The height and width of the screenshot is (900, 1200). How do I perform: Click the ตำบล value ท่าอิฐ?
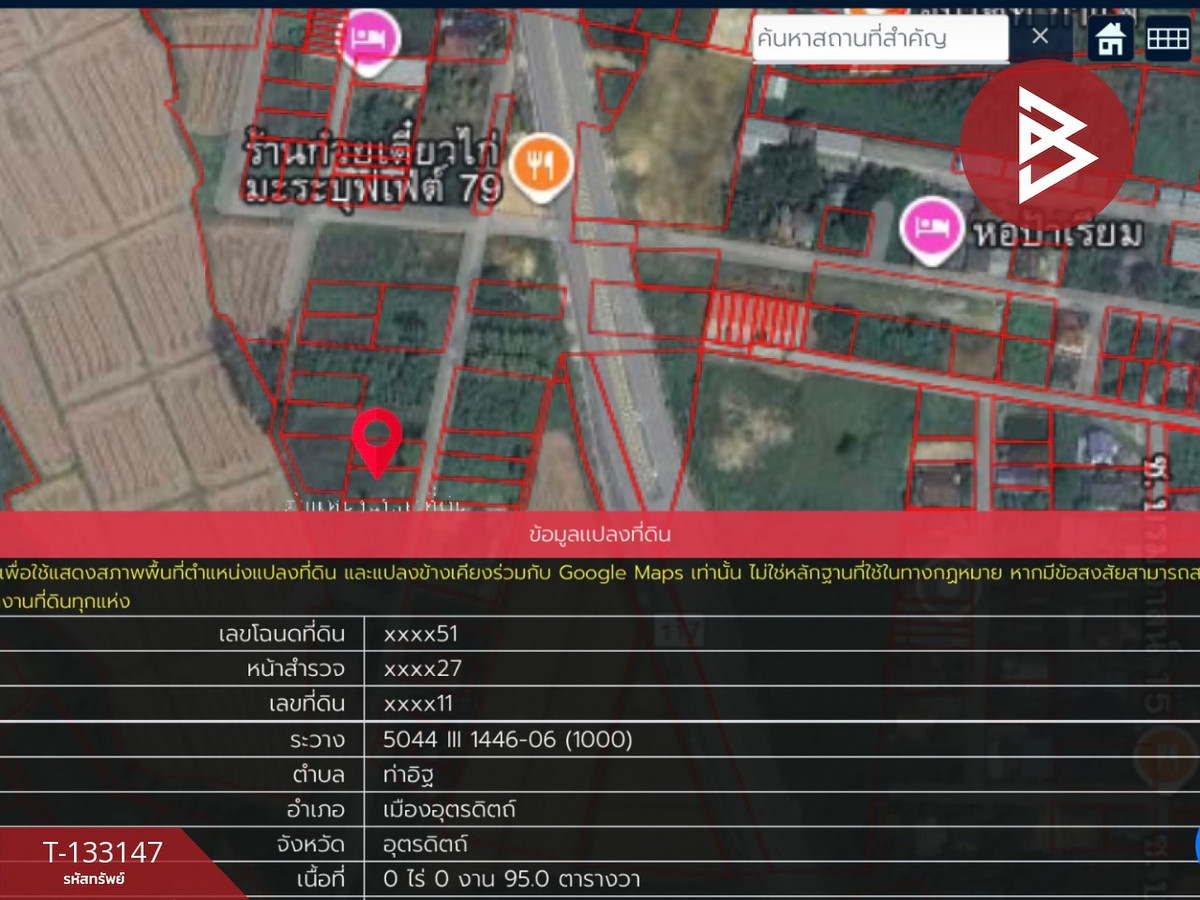point(409,775)
